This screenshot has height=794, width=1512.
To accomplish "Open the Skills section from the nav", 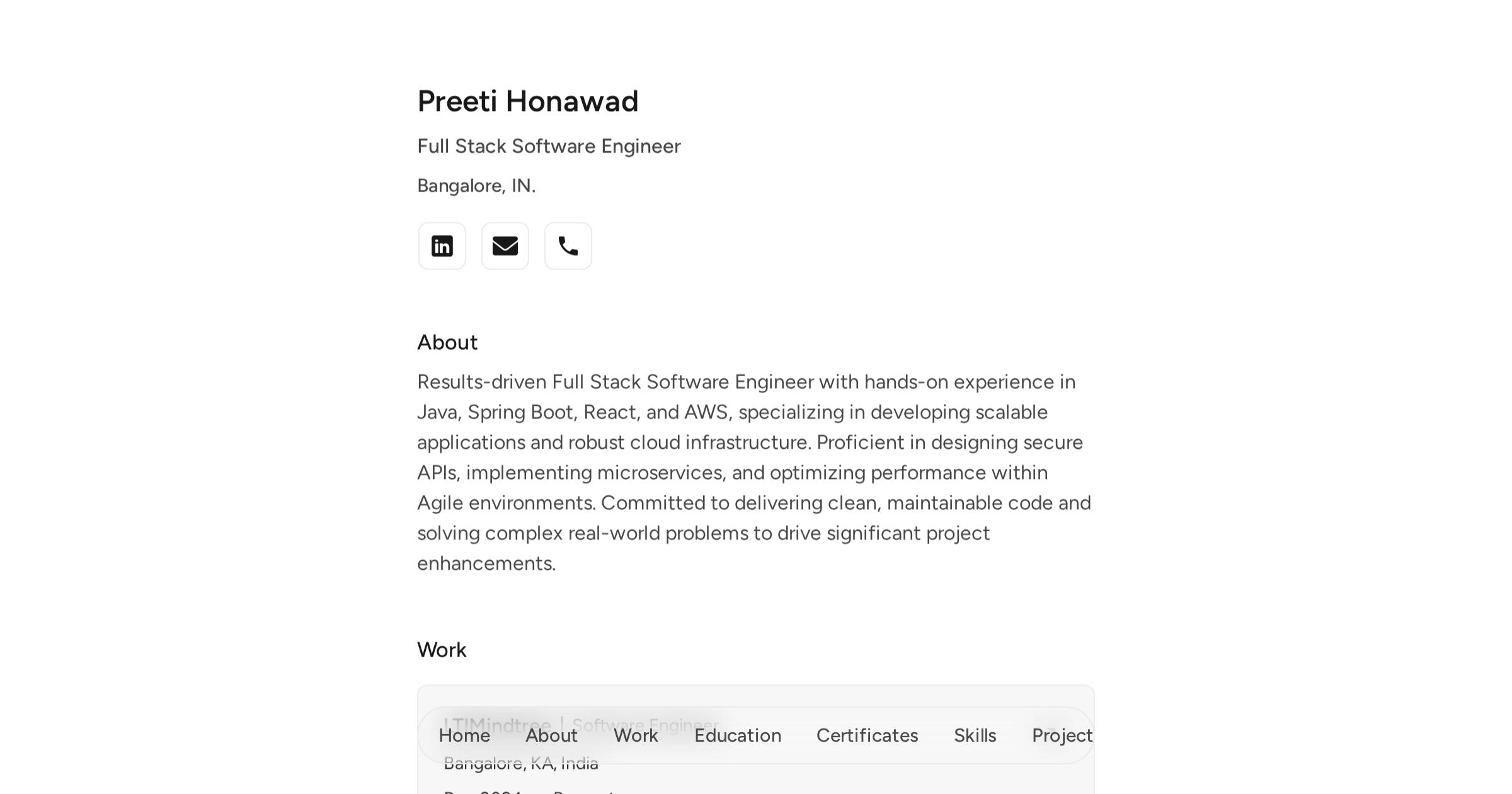I will [975, 735].
